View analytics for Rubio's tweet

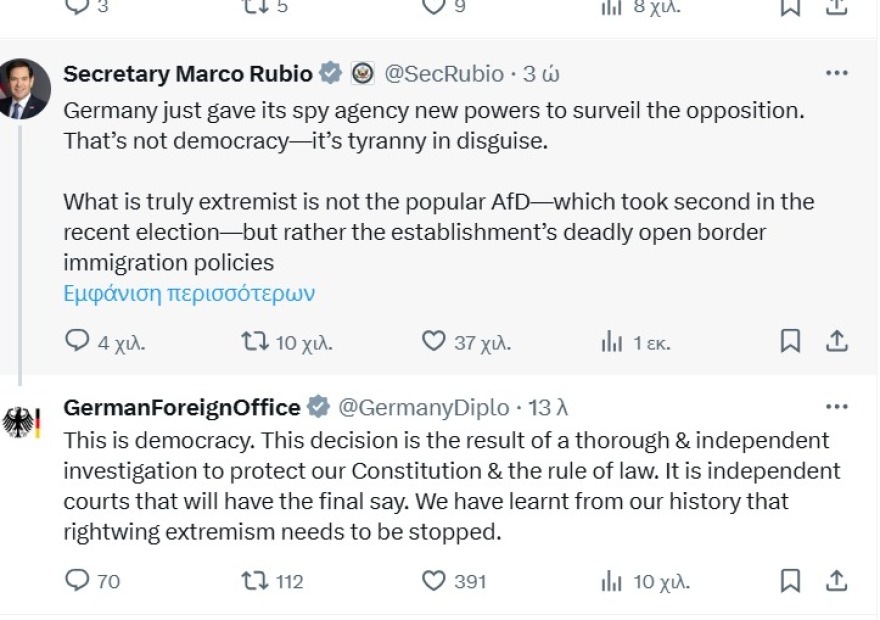[x=611, y=342]
